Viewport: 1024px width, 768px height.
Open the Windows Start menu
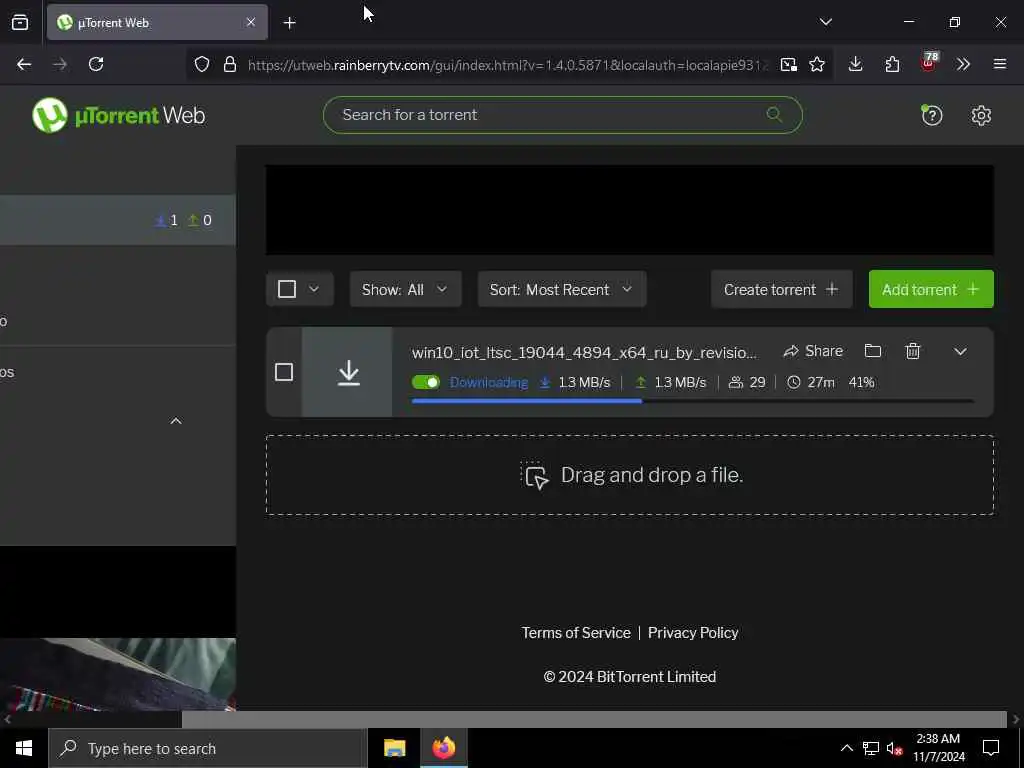coord(24,748)
